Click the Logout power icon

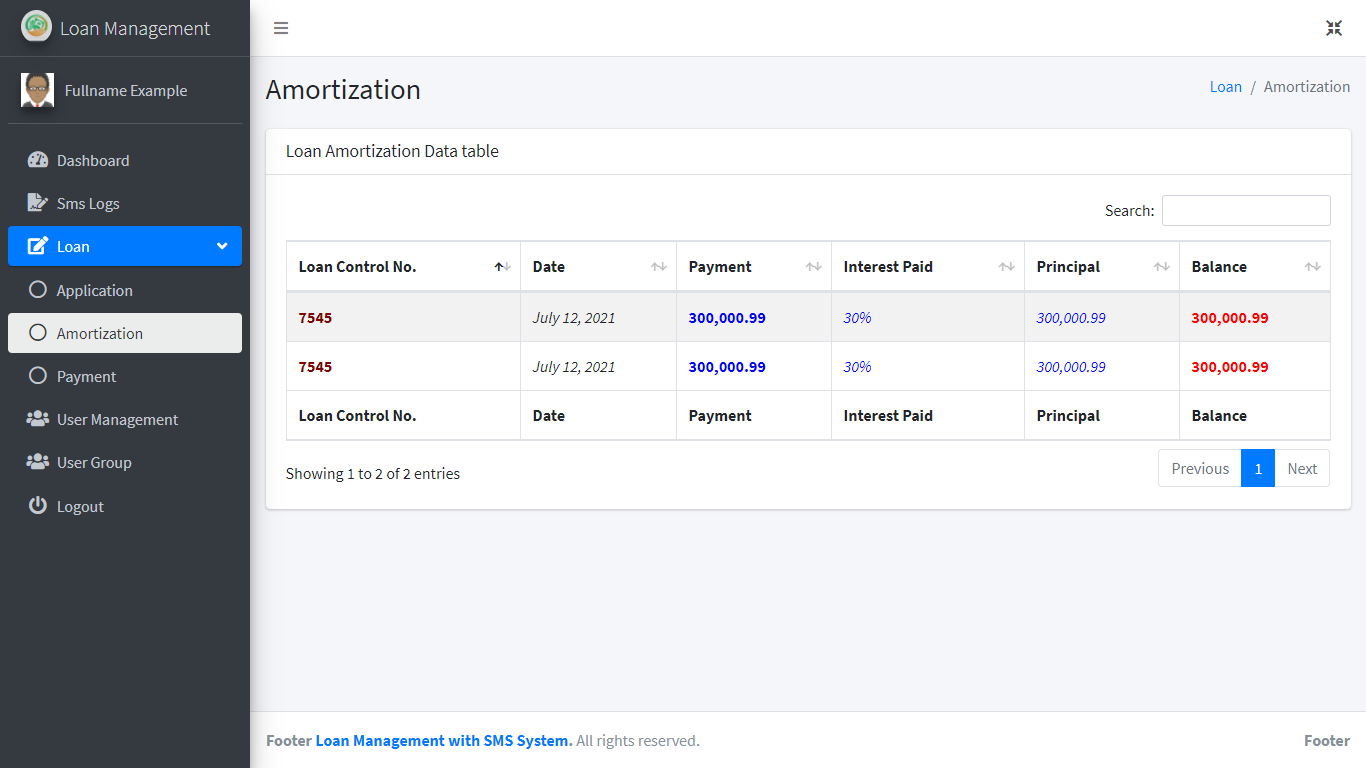click(38, 505)
